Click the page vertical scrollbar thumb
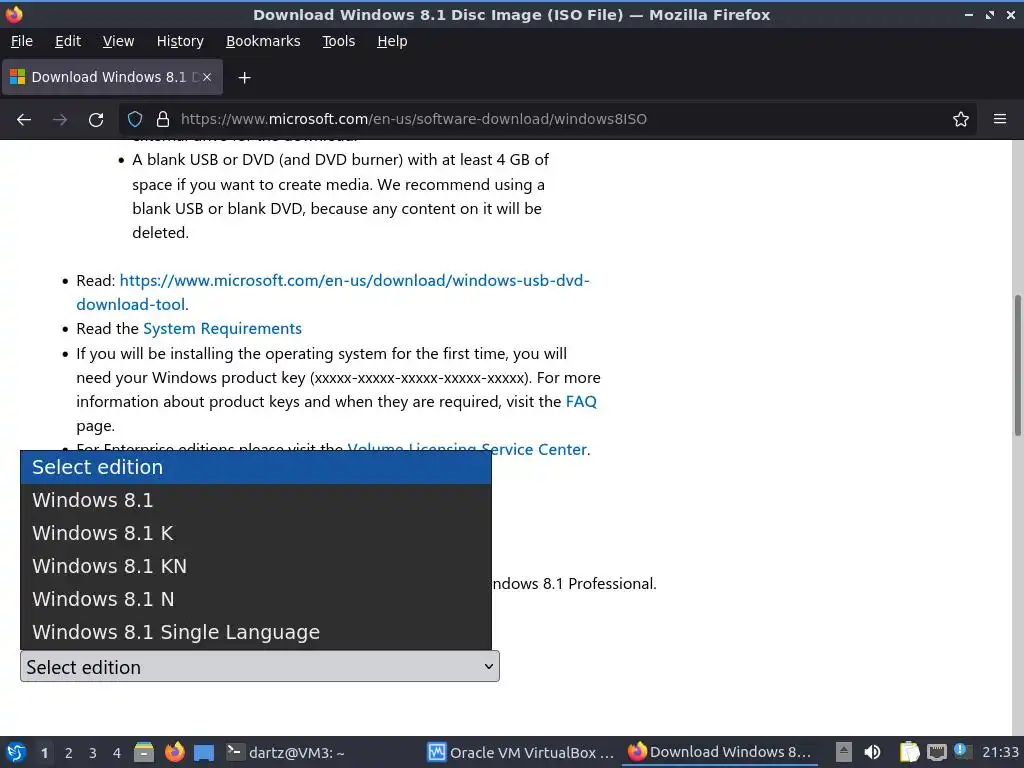Image resolution: width=1024 pixels, height=768 pixels. tap(1017, 366)
